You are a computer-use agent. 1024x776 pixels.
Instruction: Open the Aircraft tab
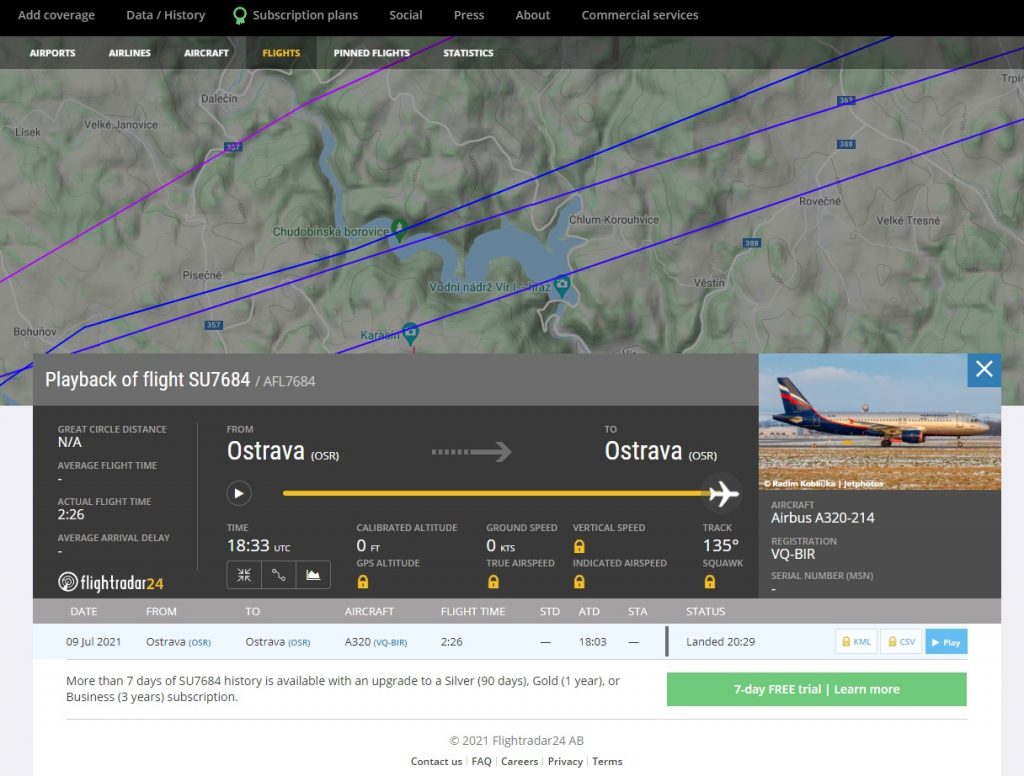(206, 53)
